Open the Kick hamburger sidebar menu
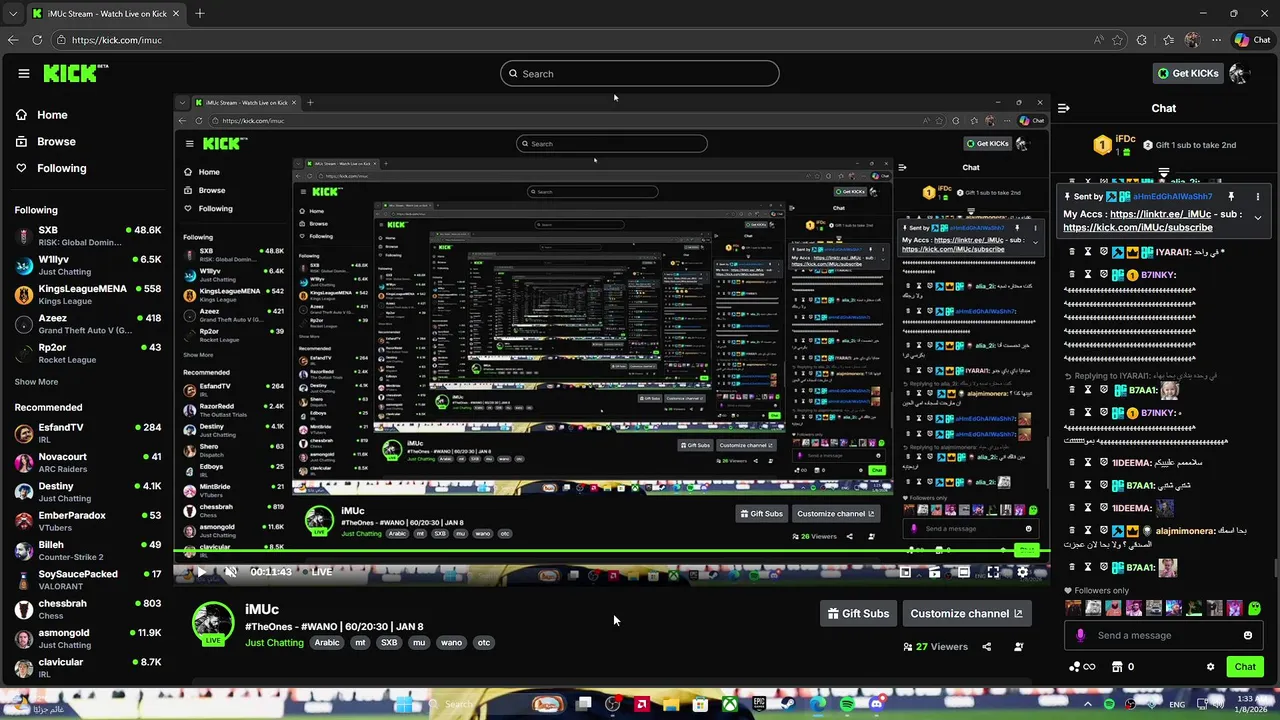Image resolution: width=1280 pixels, height=720 pixels. pyautogui.click(x=24, y=73)
